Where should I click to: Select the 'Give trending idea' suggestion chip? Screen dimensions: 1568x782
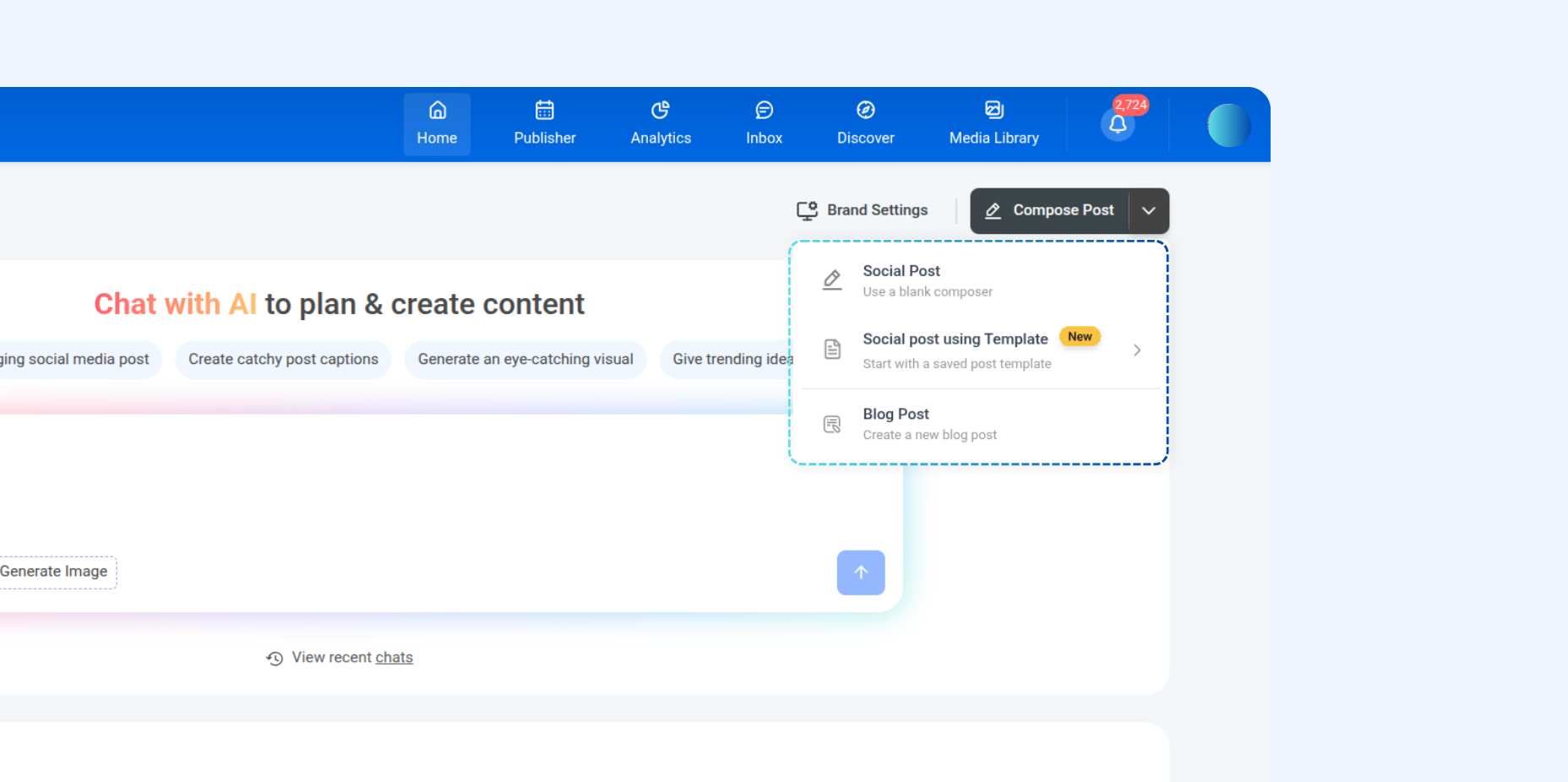[727, 360]
